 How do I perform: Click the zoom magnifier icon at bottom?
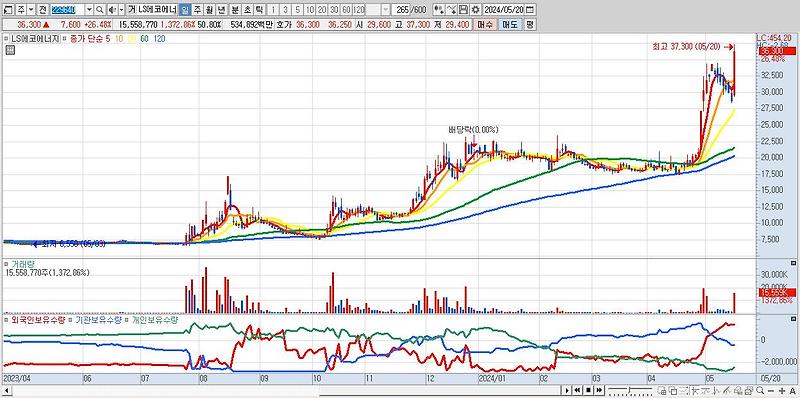[760, 390]
